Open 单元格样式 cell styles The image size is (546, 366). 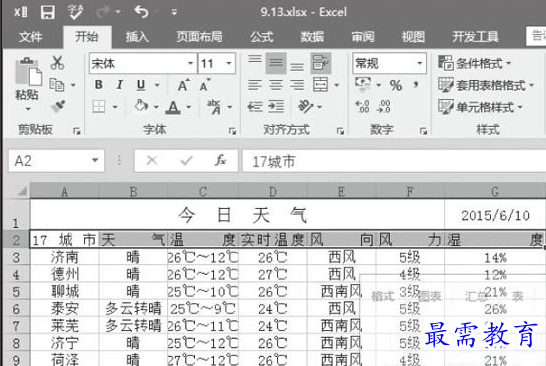481,107
